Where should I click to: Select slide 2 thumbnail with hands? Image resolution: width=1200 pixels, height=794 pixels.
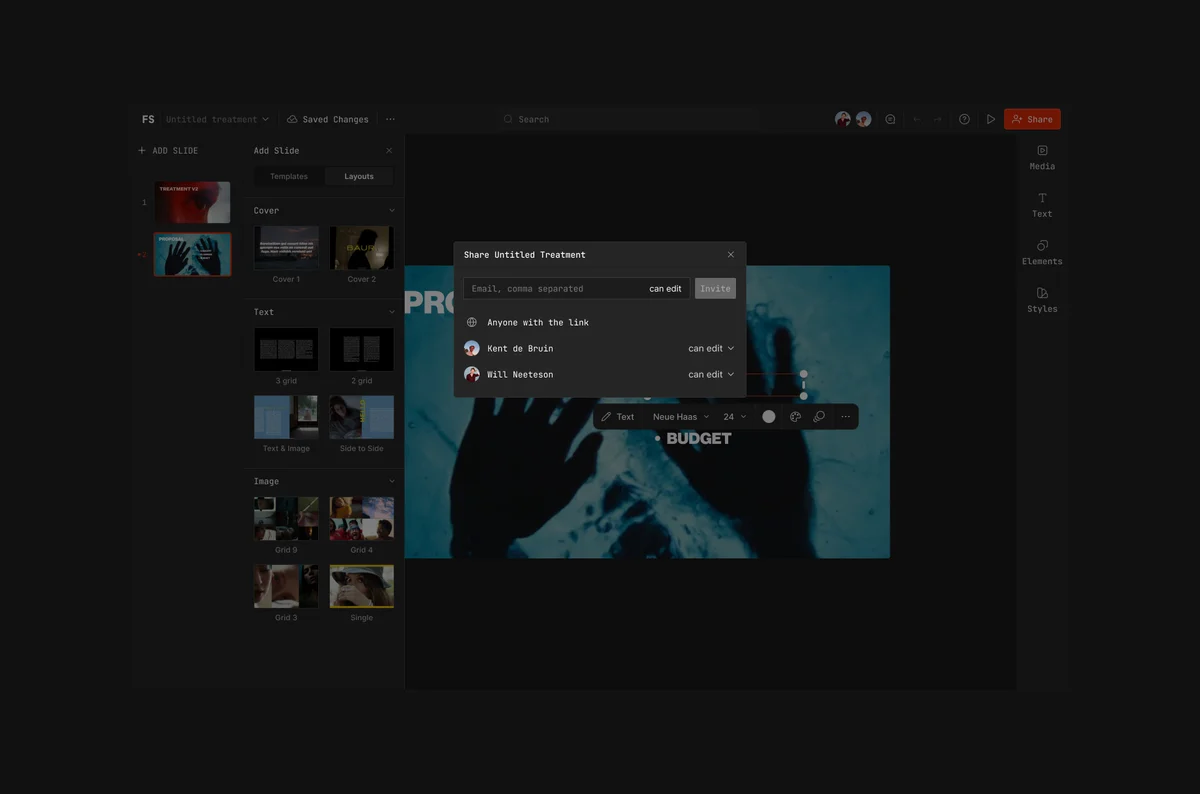tap(192, 254)
